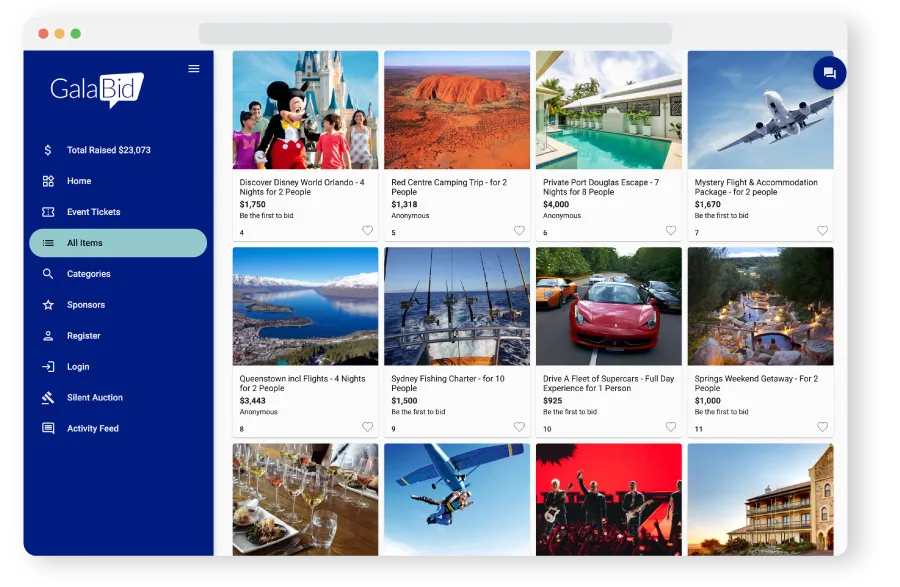
Task: Click the $1,750 price on Disney item
Action: (253, 204)
